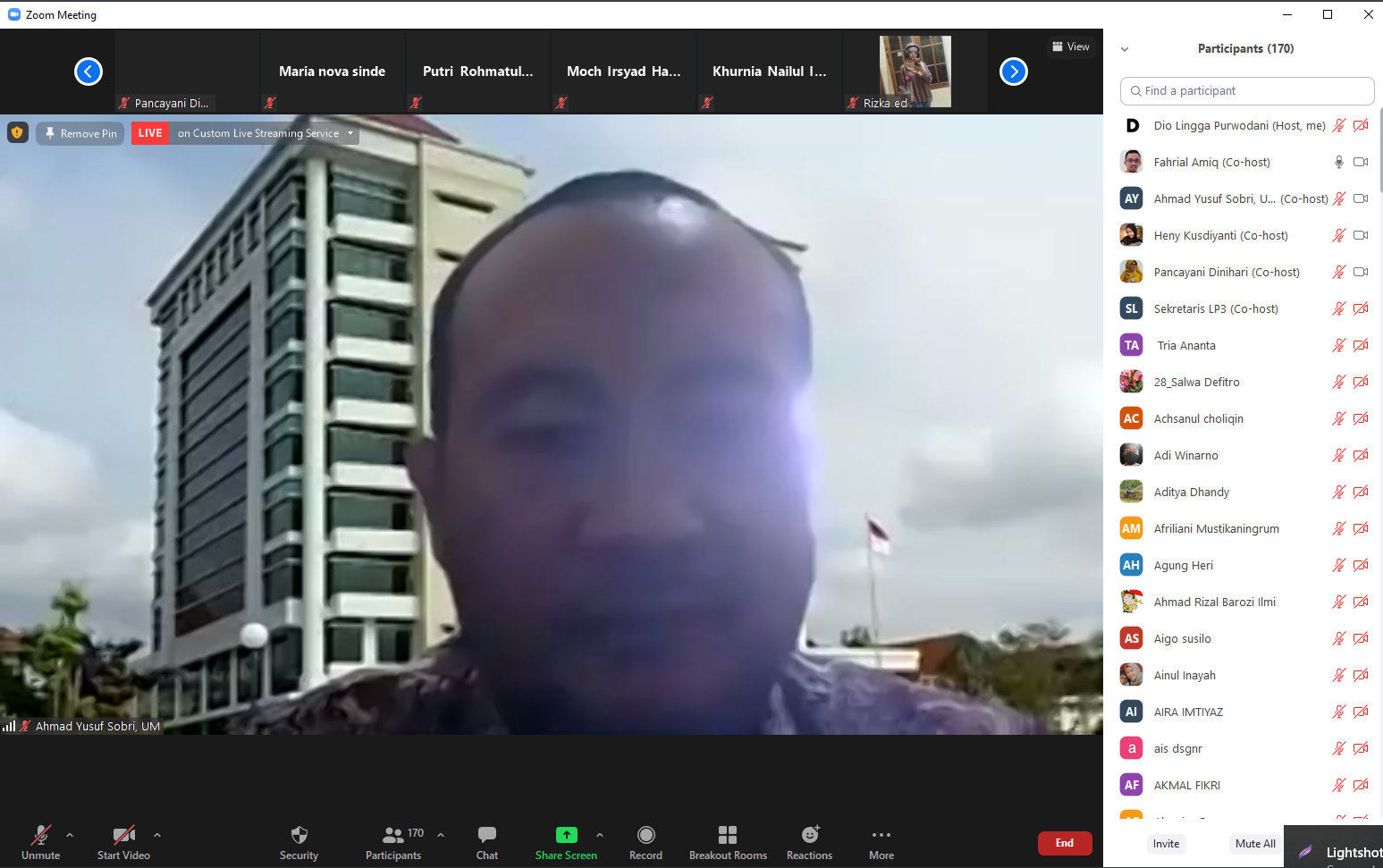The width and height of the screenshot is (1383, 868).
Task: Show previous gallery thumbnails with left arrow
Action: tap(89, 72)
